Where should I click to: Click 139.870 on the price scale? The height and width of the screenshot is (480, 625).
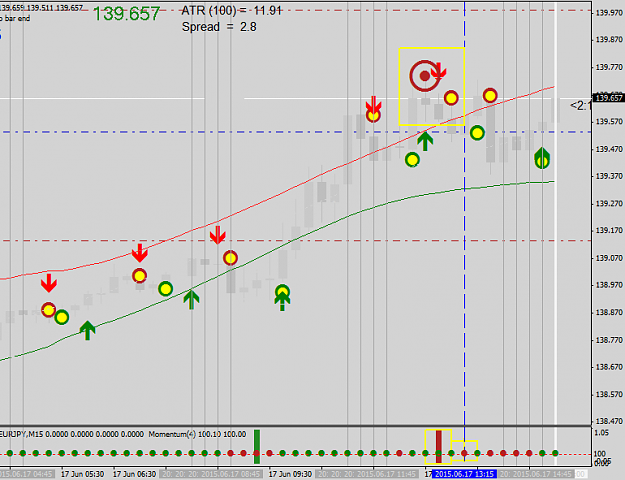pyautogui.click(x=609, y=40)
